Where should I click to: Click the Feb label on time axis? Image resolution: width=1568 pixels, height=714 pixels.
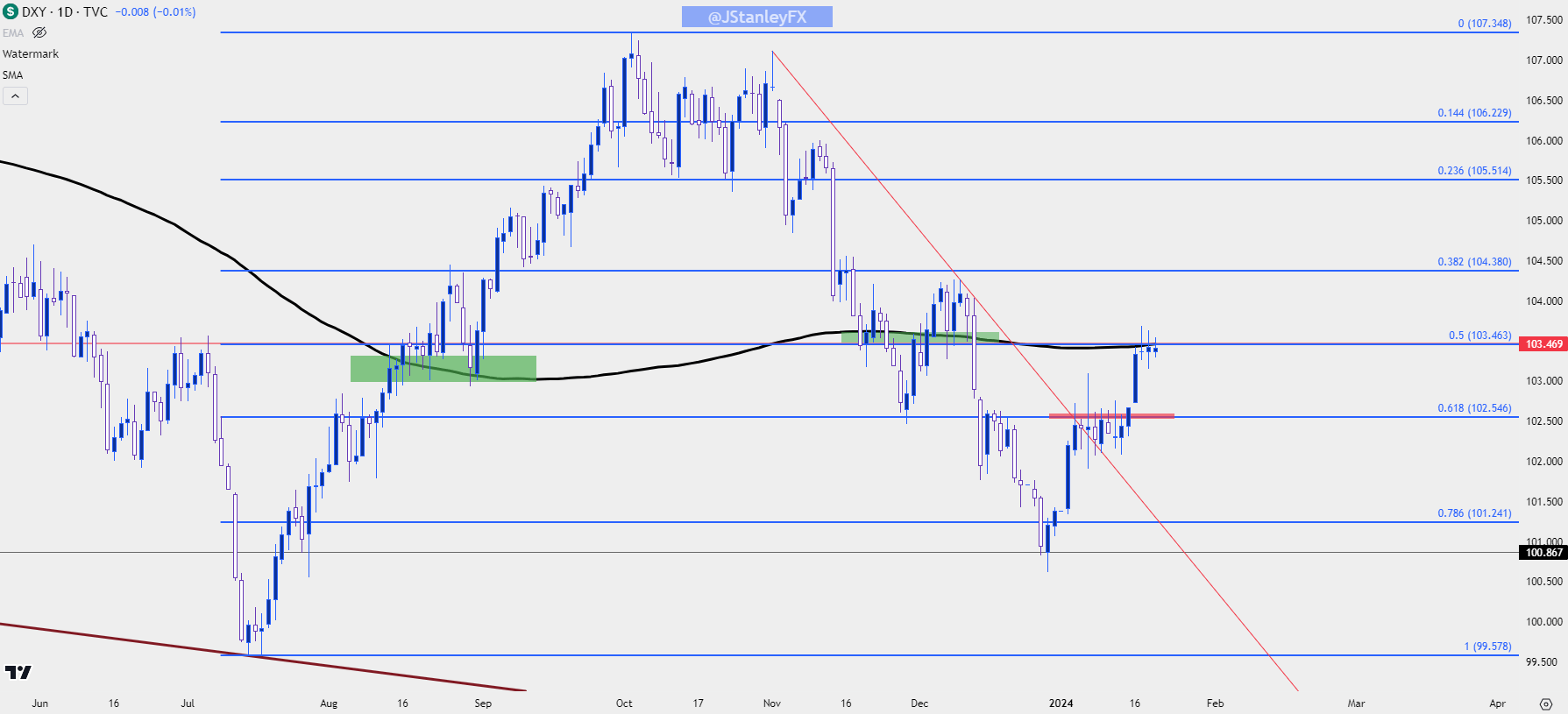pos(1215,703)
